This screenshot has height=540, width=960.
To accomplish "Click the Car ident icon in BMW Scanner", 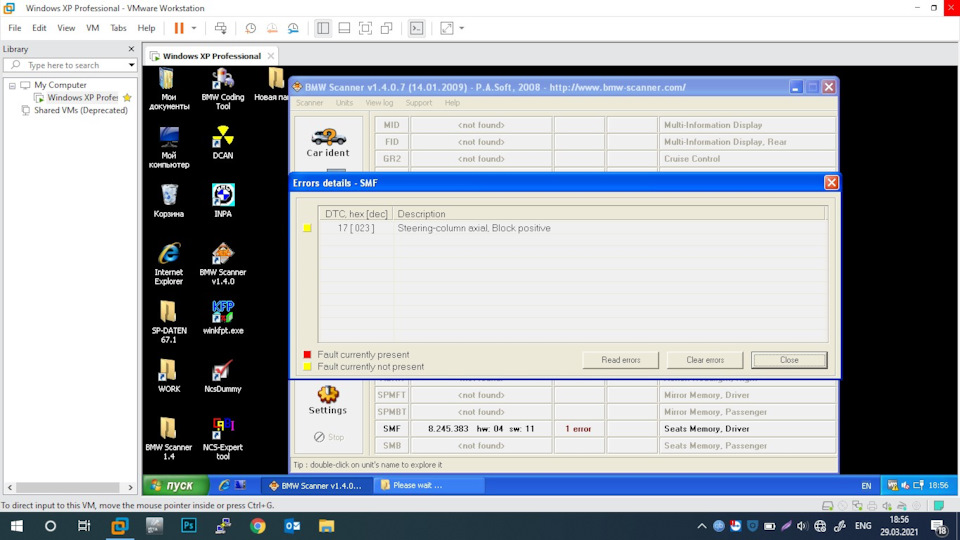I will (328, 143).
